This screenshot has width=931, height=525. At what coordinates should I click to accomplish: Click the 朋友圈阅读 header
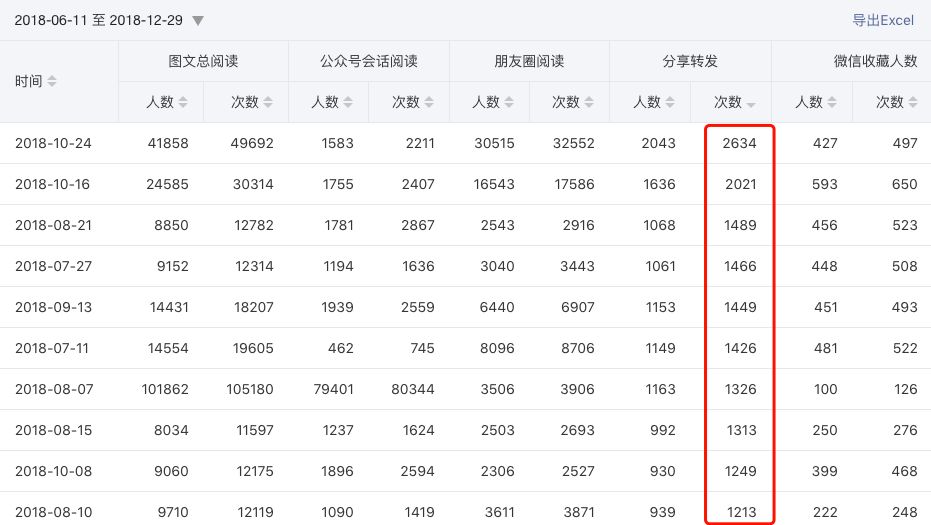pyautogui.click(x=529, y=61)
